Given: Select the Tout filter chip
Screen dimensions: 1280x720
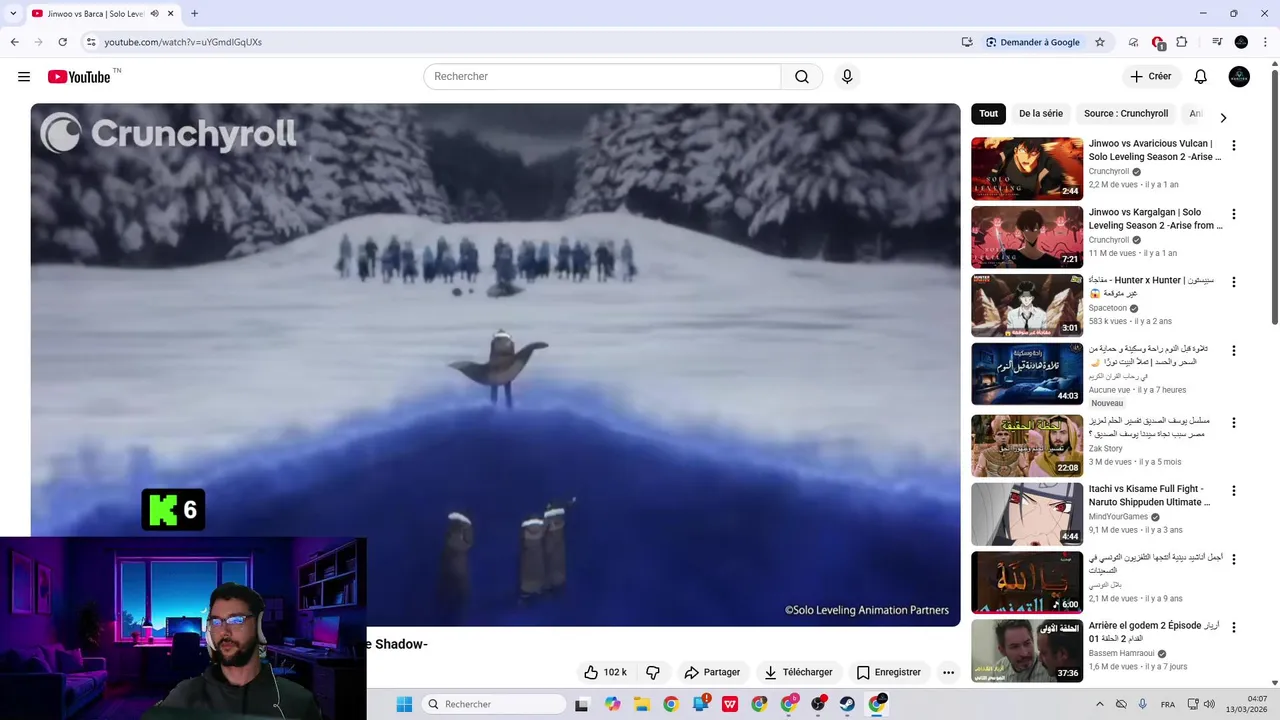Looking at the screenshot, I should tap(988, 114).
